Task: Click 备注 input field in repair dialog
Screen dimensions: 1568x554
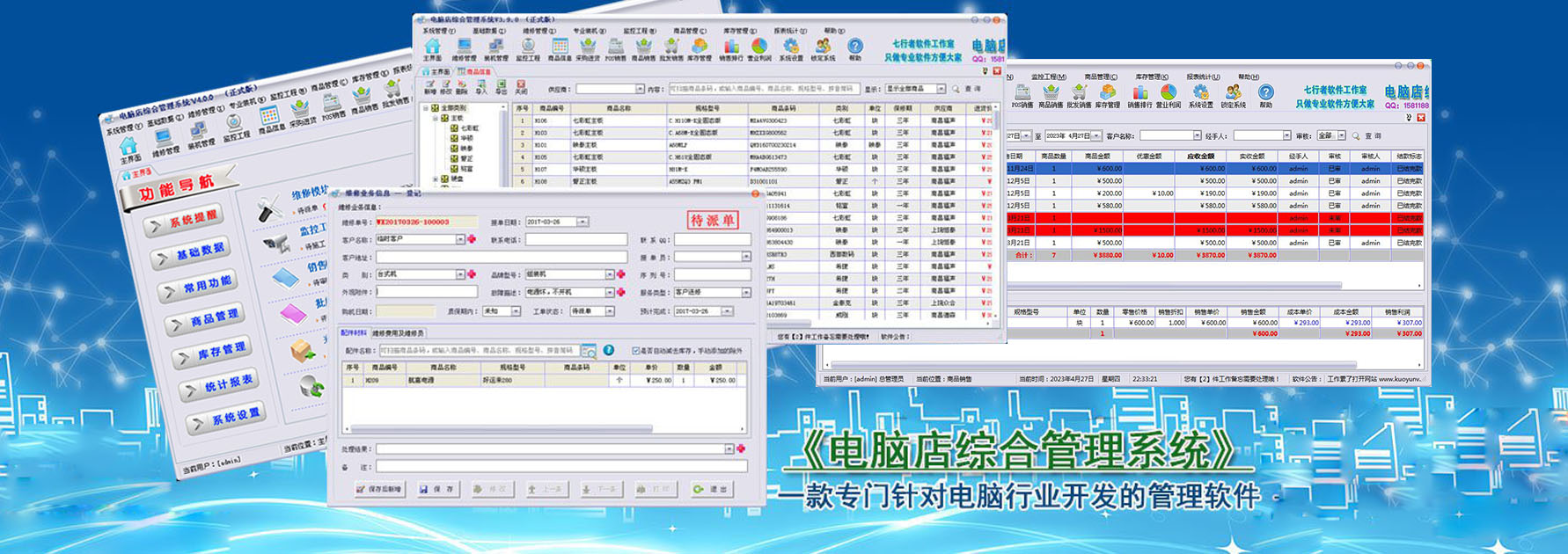Action: point(561,466)
